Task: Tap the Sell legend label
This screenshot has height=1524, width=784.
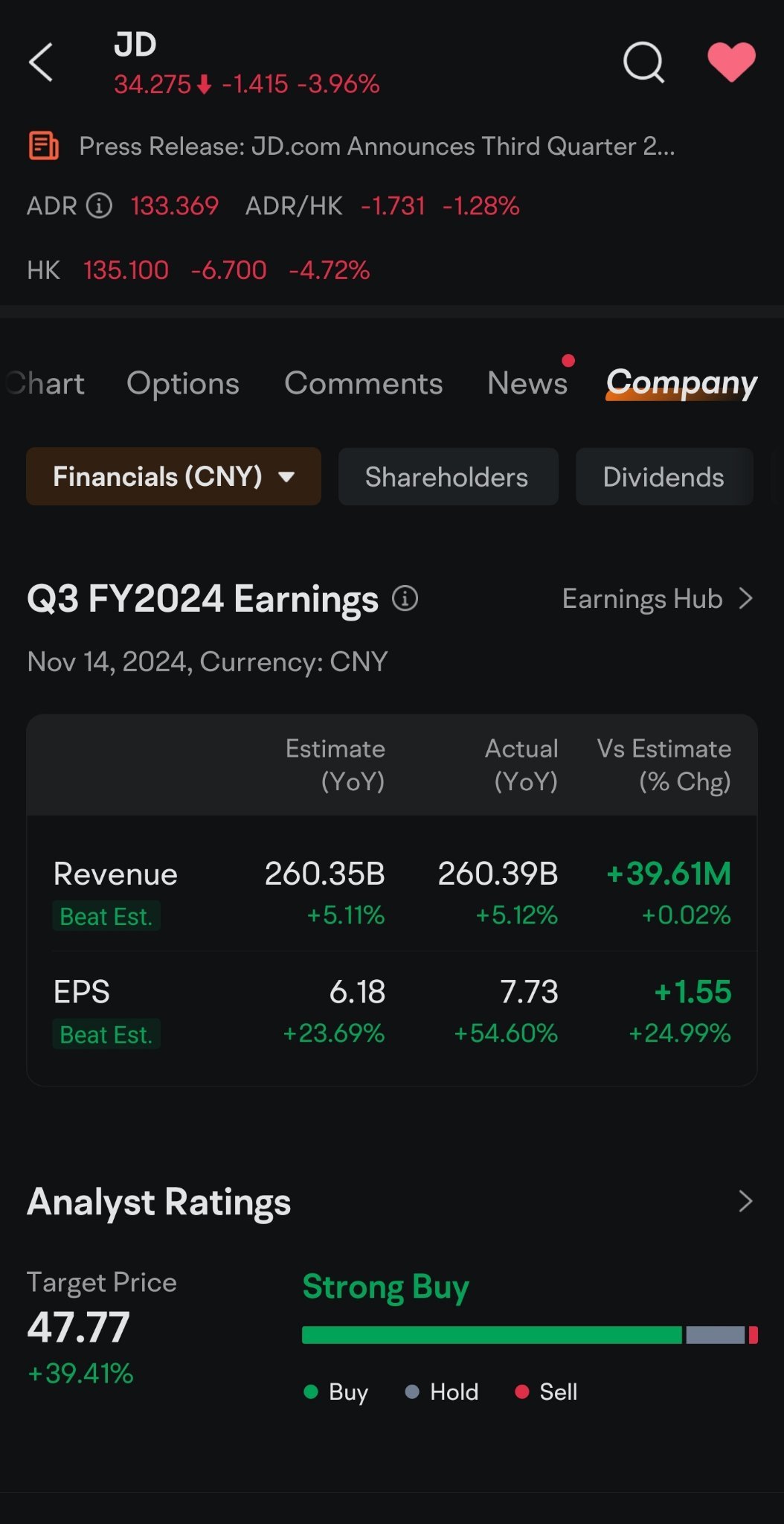Action: pos(558,1392)
